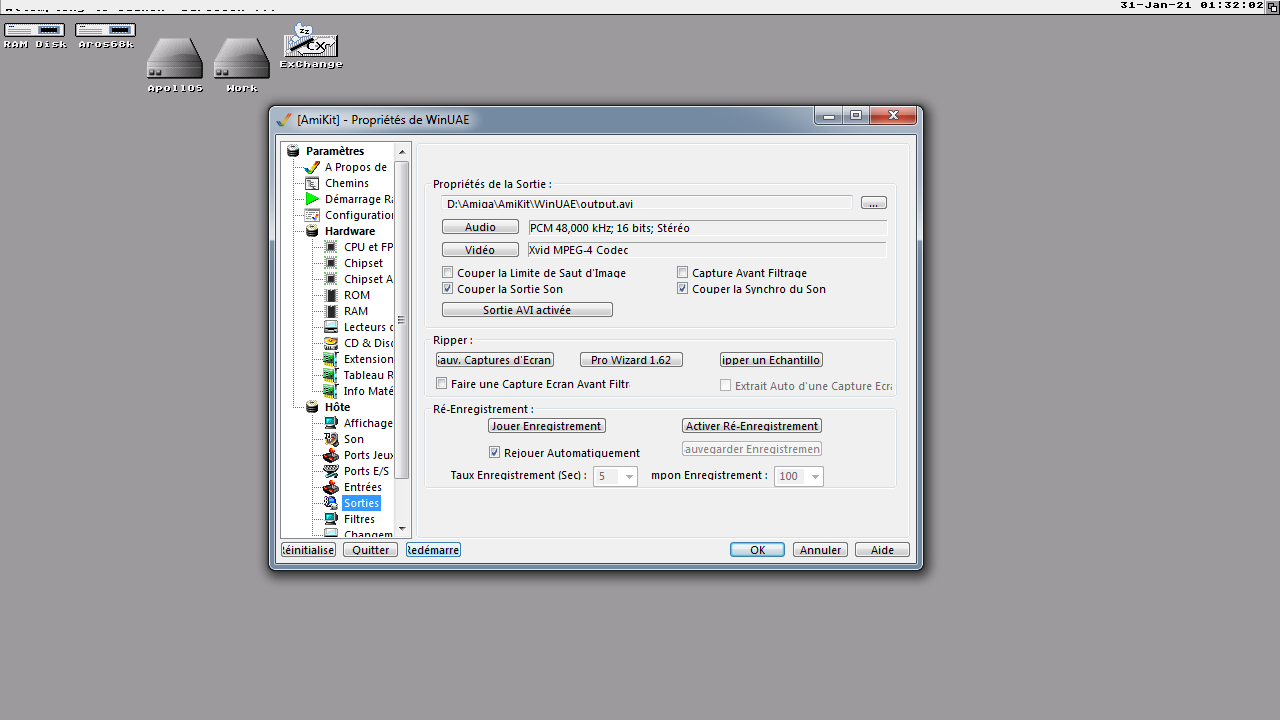Click Sauv. Captures d'Ecran button

(x=495, y=360)
